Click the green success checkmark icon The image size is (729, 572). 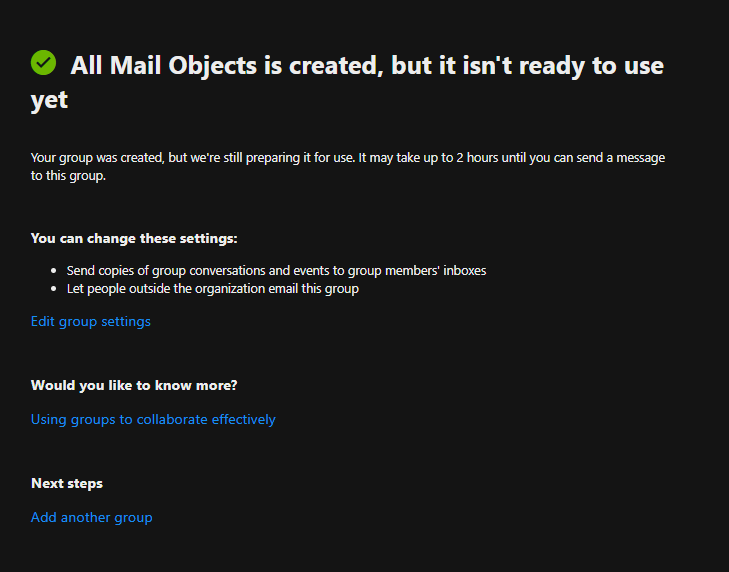pos(43,62)
